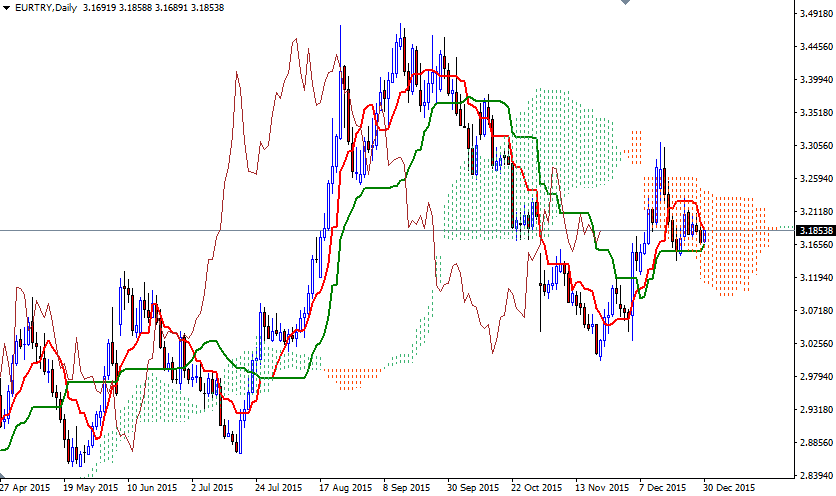
Task: Click the 17 Aug 2015 date label
Action: (x=345, y=487)
